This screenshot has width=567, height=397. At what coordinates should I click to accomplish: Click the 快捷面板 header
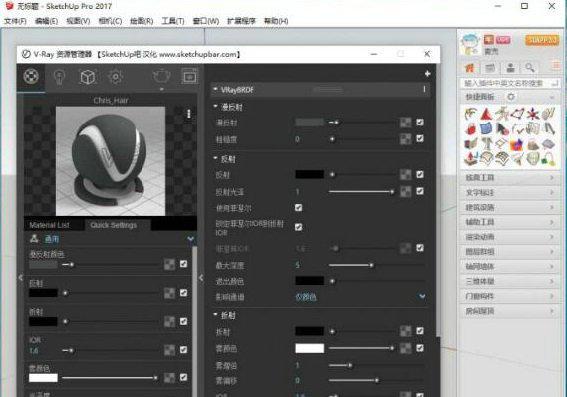click(480, 97)
